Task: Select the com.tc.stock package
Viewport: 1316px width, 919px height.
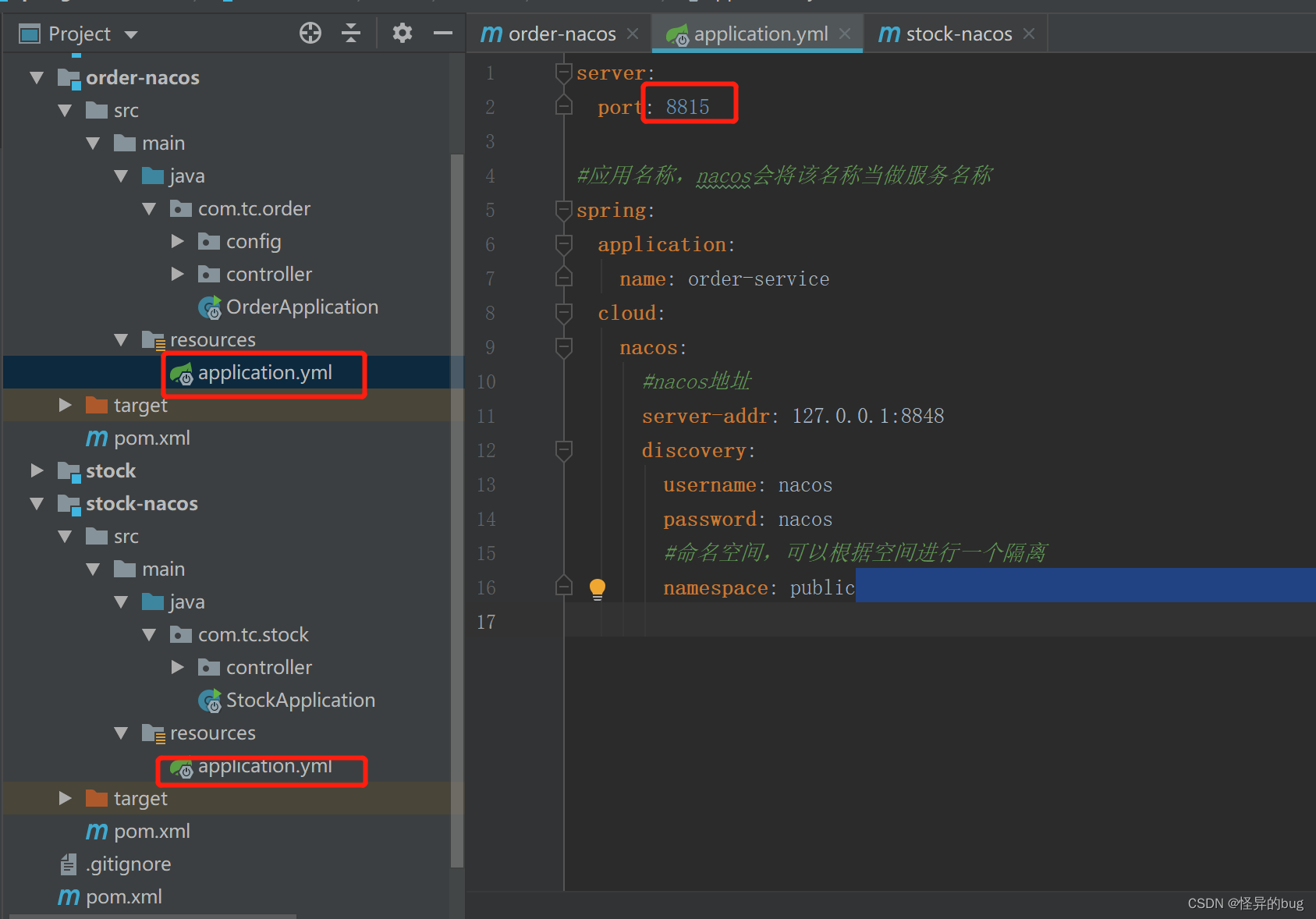Action: (253, 635)
